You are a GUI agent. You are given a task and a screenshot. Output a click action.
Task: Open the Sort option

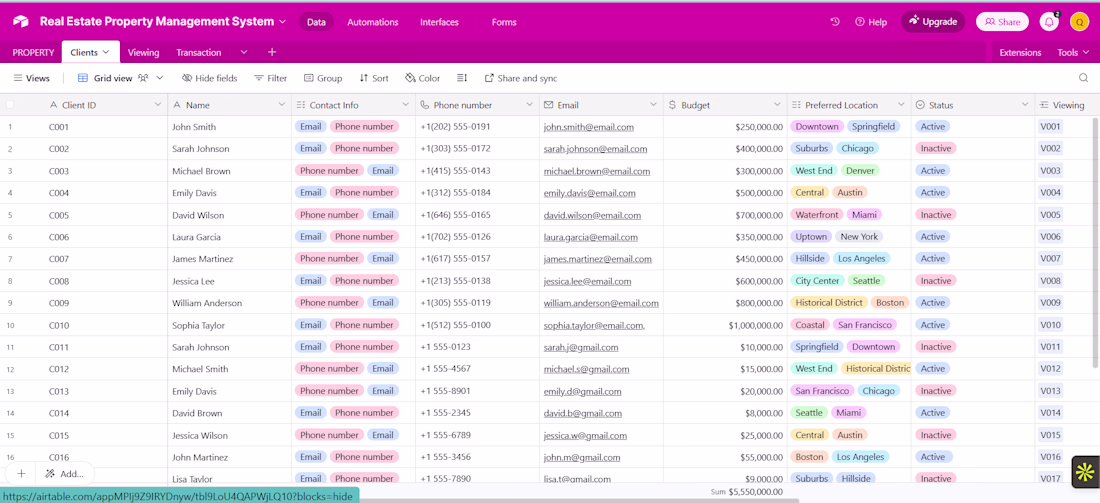[x=374, y=78]
